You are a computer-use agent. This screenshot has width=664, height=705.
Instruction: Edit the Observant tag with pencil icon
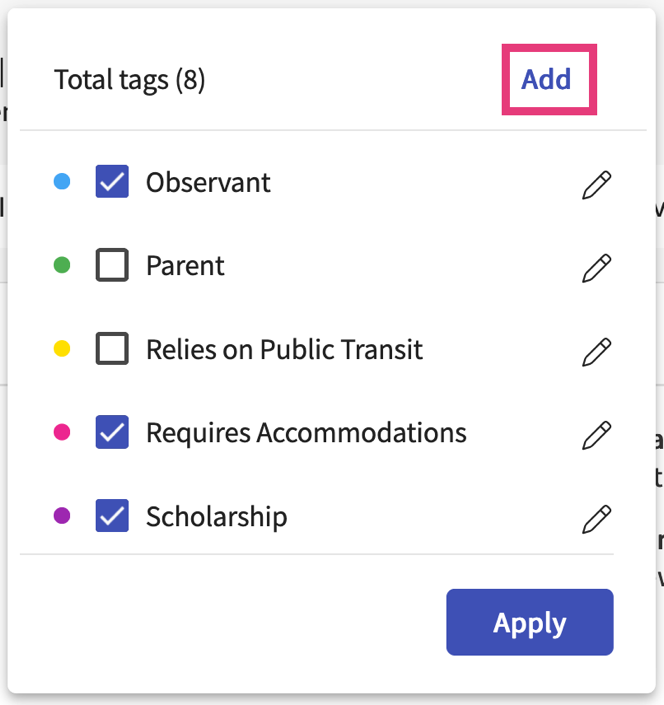(x=596, y=185)
